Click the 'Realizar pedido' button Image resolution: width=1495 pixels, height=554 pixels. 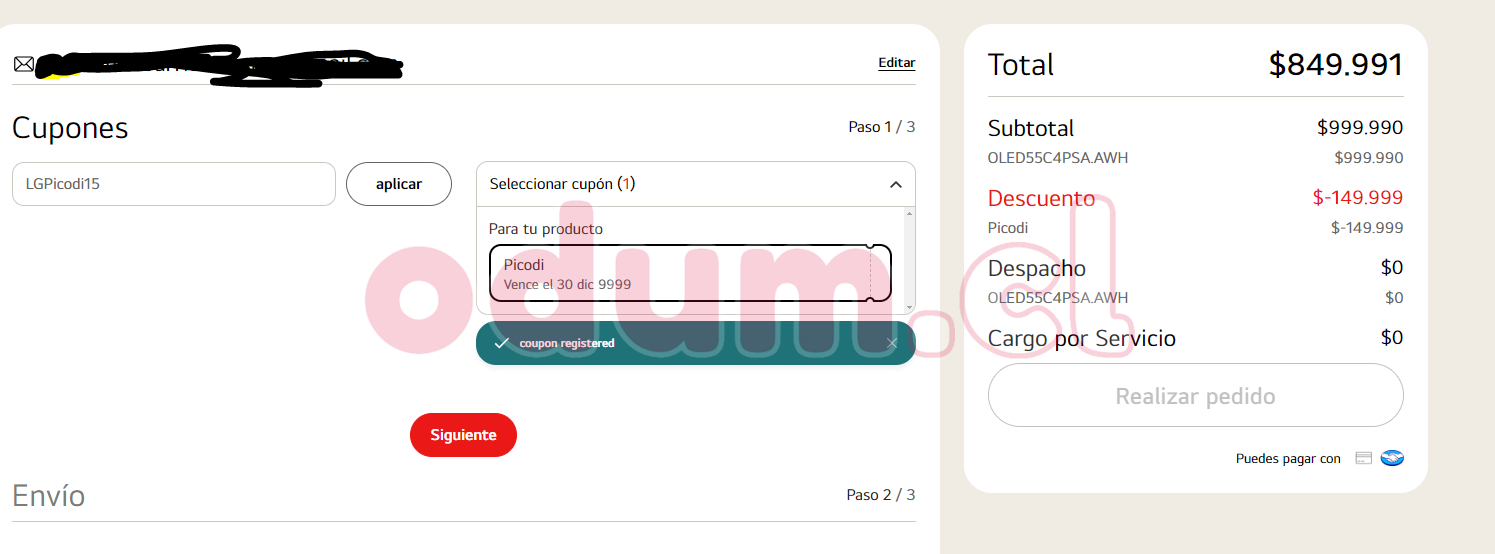pyautogui.click(x=1195, y=396)
